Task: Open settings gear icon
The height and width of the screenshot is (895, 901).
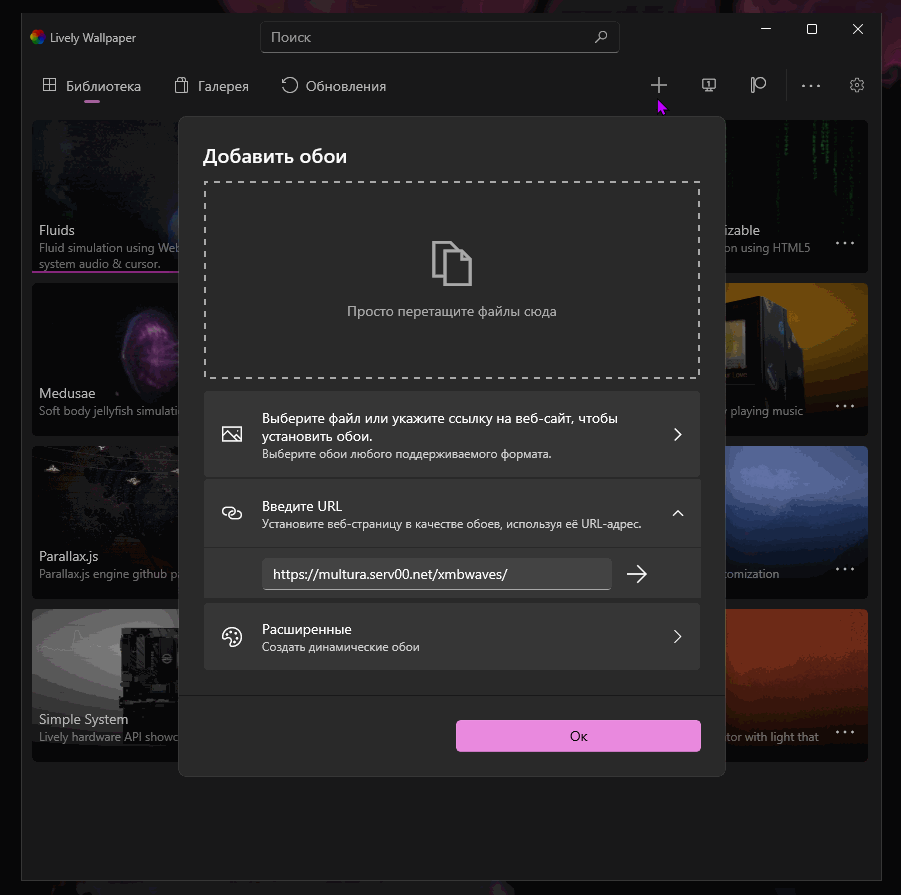Action: tap(857, 86)
